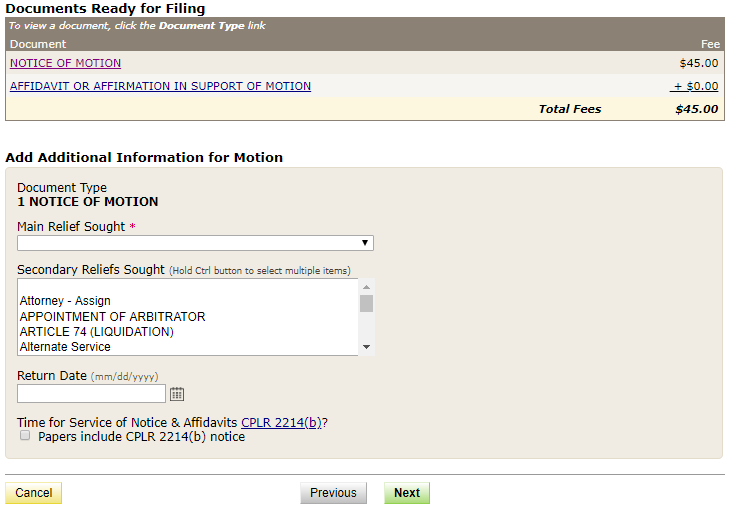Click the + $0.00 fee link

click(x=694, y=86)
